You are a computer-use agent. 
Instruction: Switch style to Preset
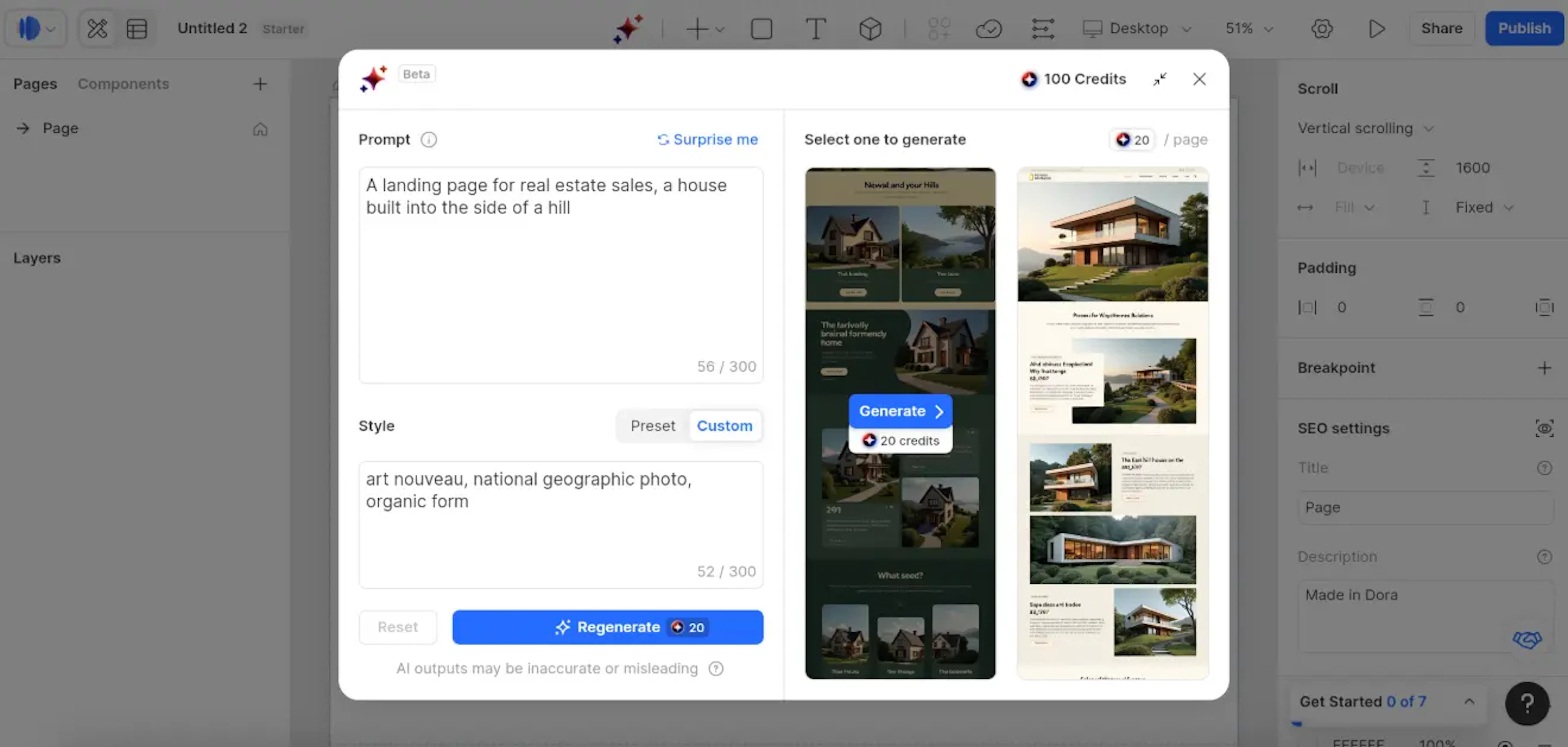click(653, 426)
